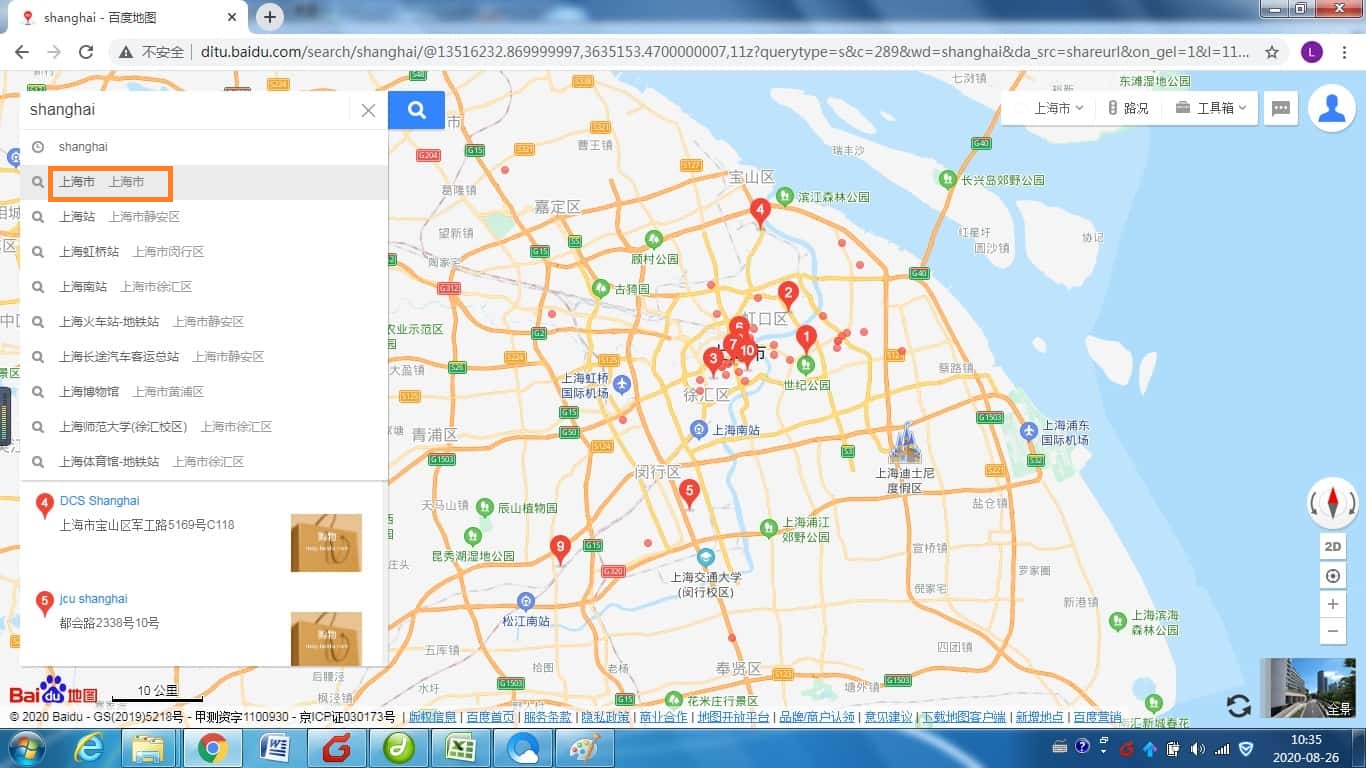This screenshot has width=1366, height=768.
Task: Open a new Chrome tab
Action: coord(270,17)
